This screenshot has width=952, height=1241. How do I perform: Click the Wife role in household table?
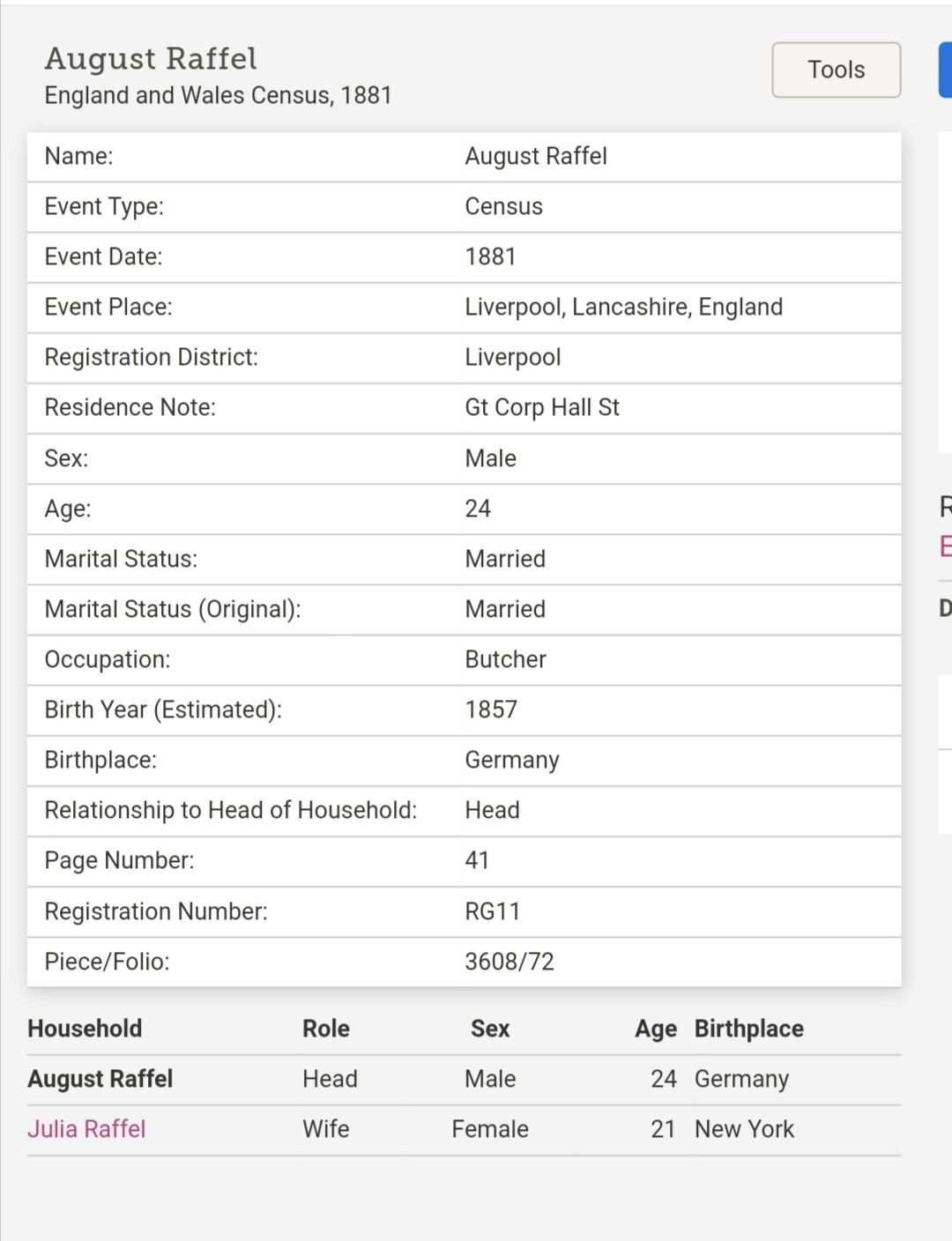326,1129
